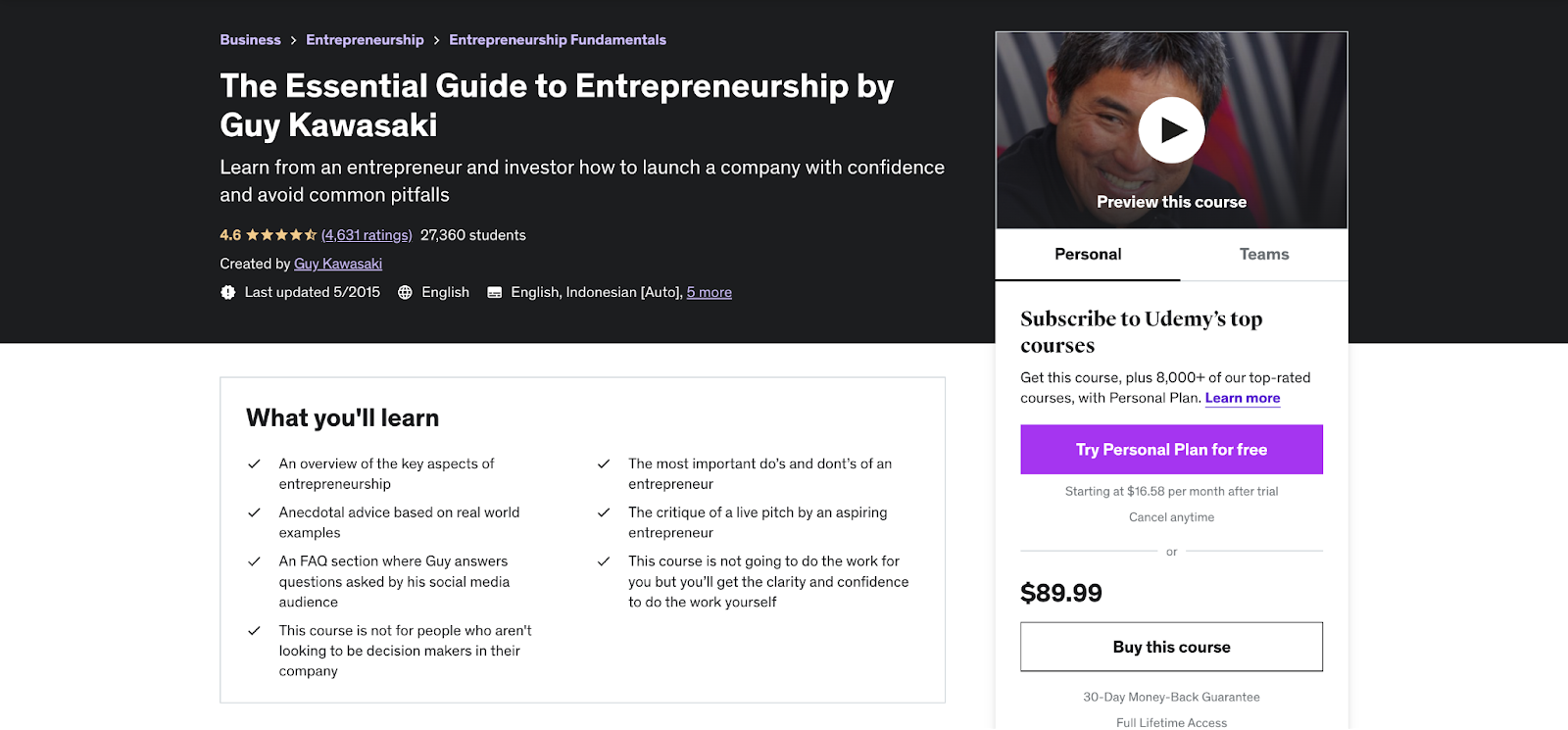Go to Entrepreneurship Fundamentals category
This screenshot has height=730, width=1568.
[x=558, y=40]
